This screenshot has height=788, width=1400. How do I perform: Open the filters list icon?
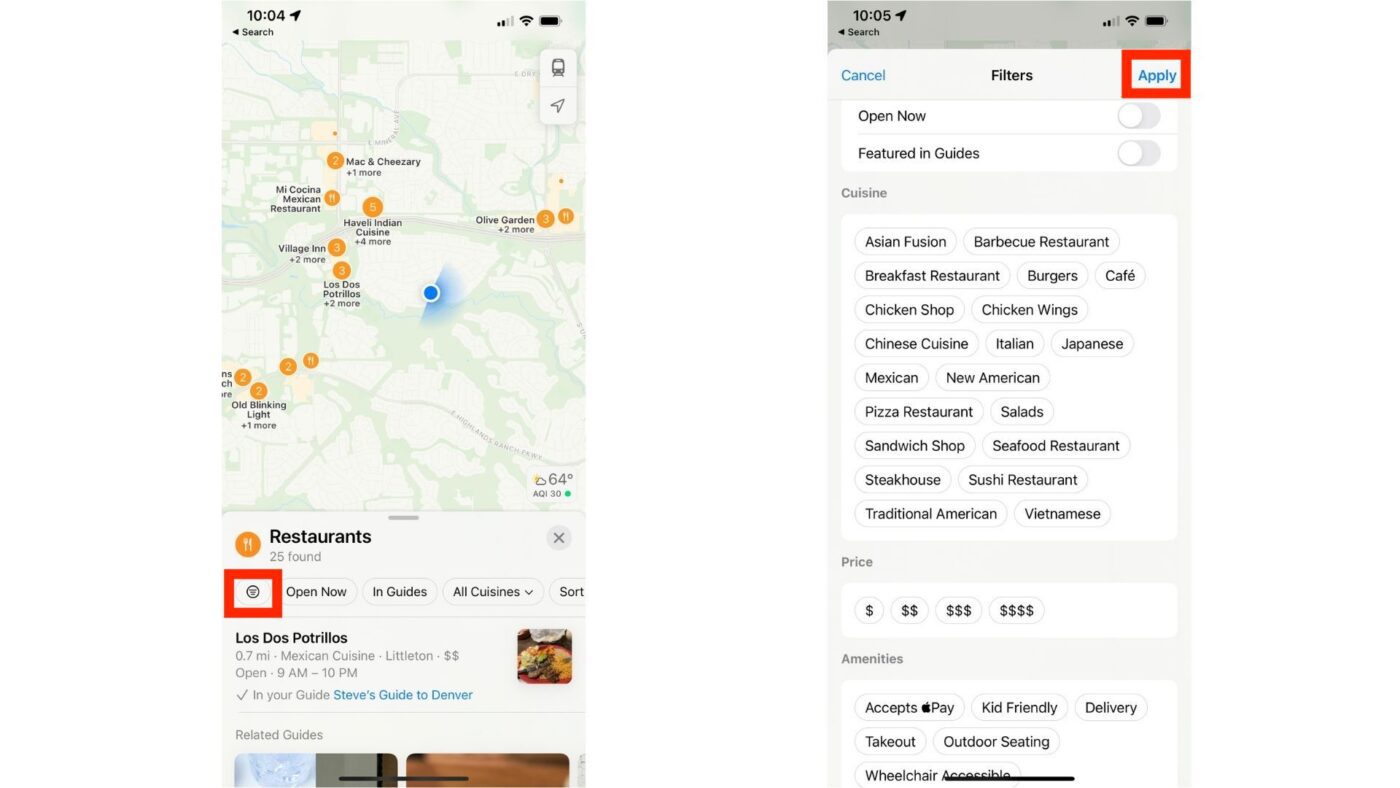(x=253, y=592)
